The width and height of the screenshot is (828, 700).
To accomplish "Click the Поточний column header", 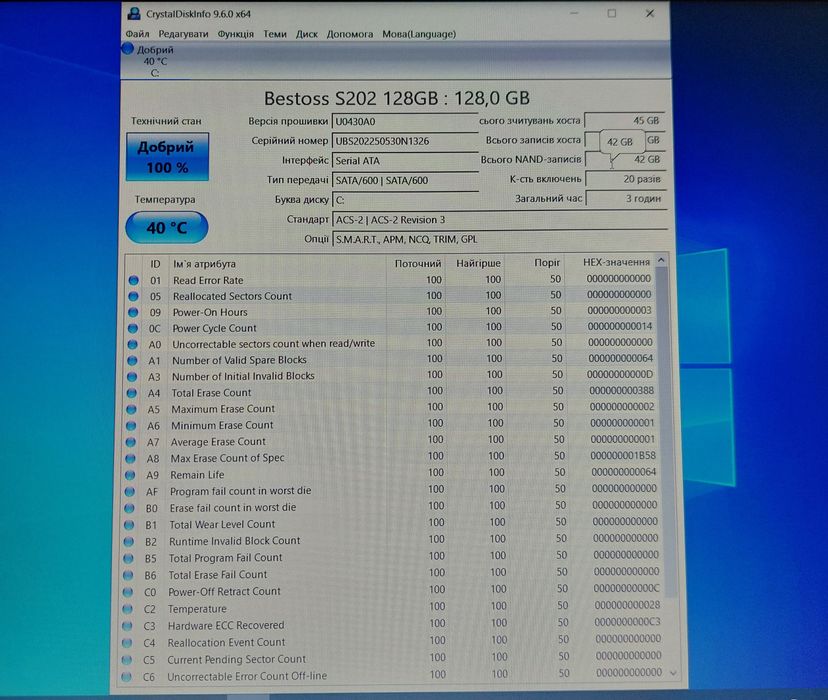I will pyautogui.click(x=418, y=263).
